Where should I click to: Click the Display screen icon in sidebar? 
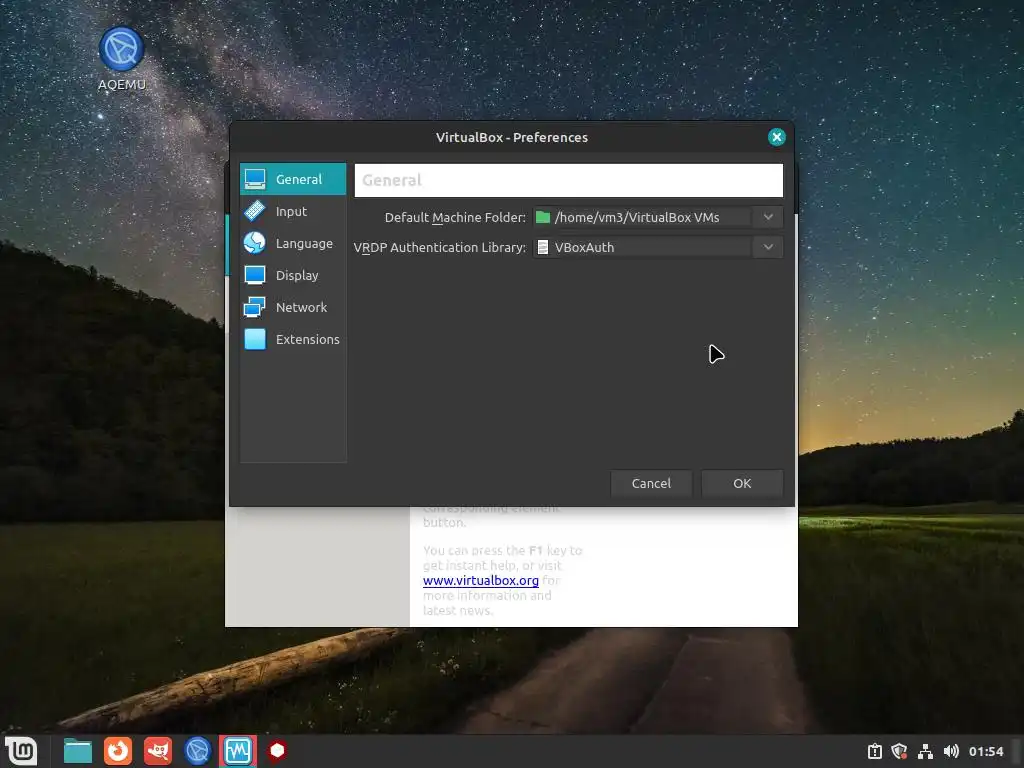click(x=255, y=275)
